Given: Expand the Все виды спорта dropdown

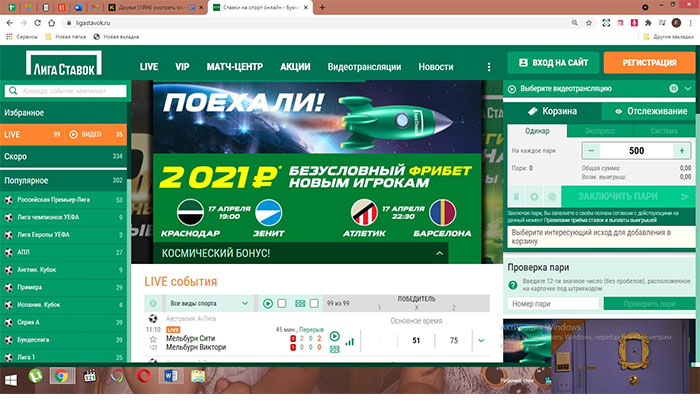Looking at the screenshot, I should pyautogui.click(x=245, y=303).
